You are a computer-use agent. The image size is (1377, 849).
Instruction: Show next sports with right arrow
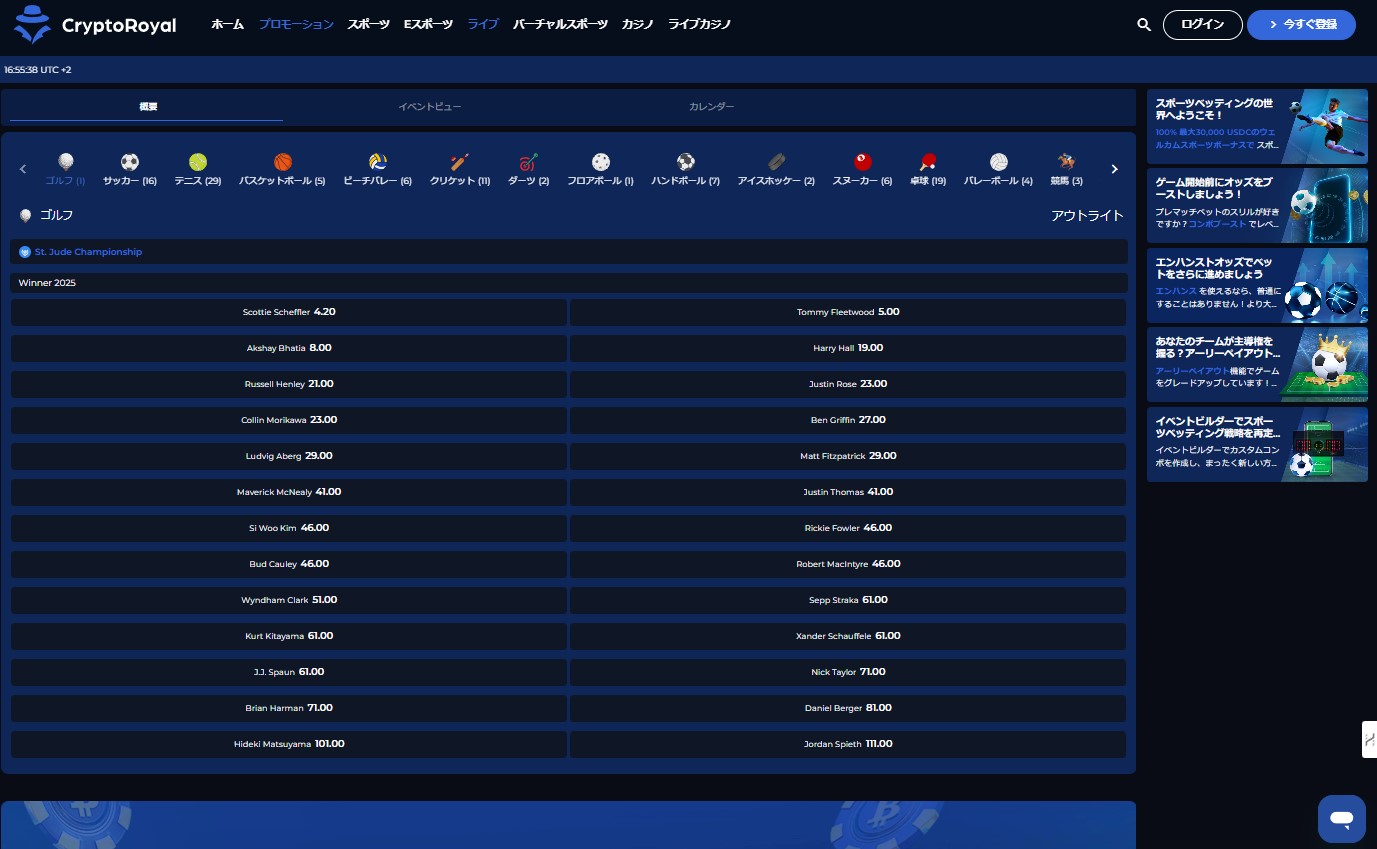point(1115,169)
